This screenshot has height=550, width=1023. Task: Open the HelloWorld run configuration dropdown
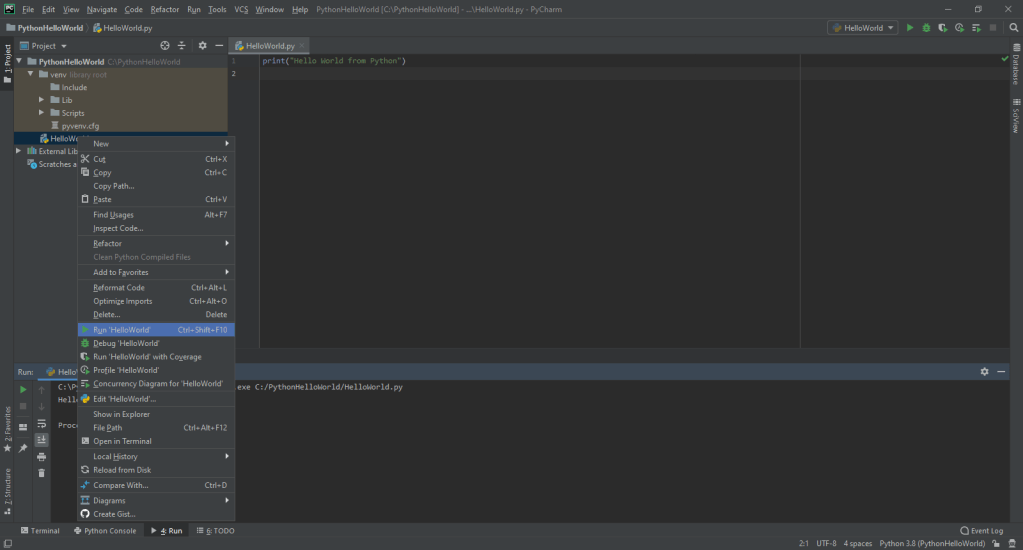(x=863, y=28)
